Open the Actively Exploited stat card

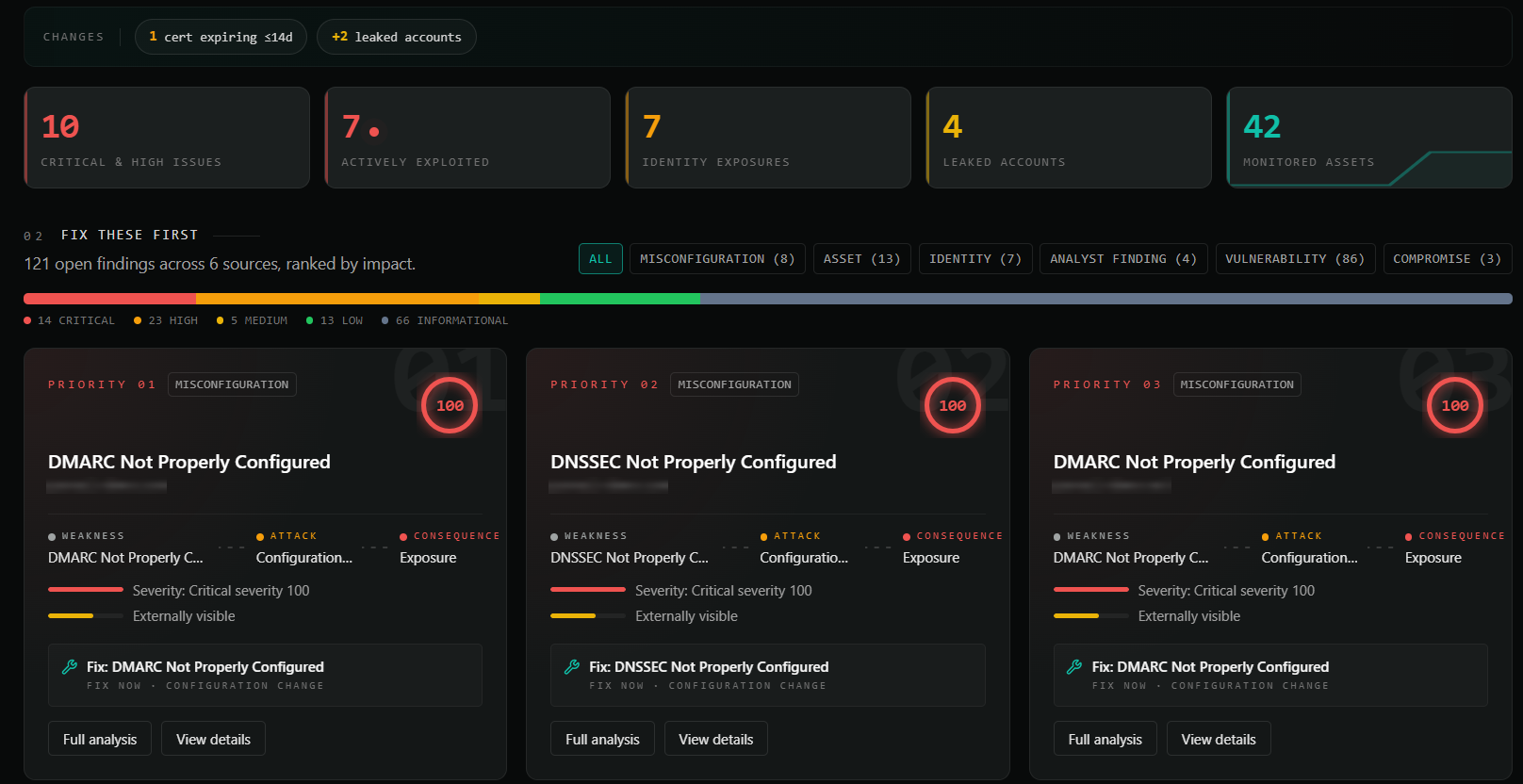pos(467,138)
